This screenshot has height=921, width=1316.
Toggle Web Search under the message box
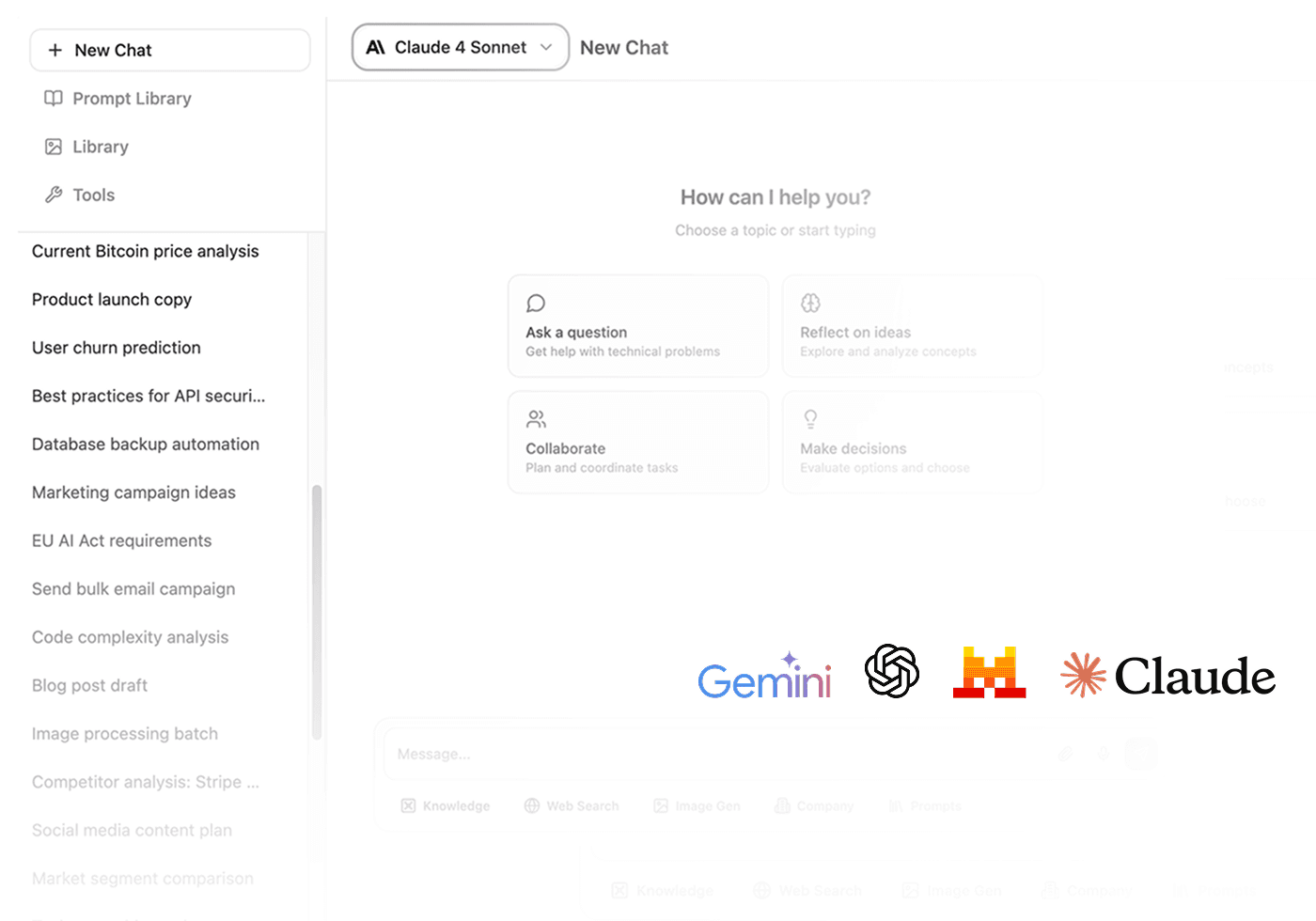[572, 806]
